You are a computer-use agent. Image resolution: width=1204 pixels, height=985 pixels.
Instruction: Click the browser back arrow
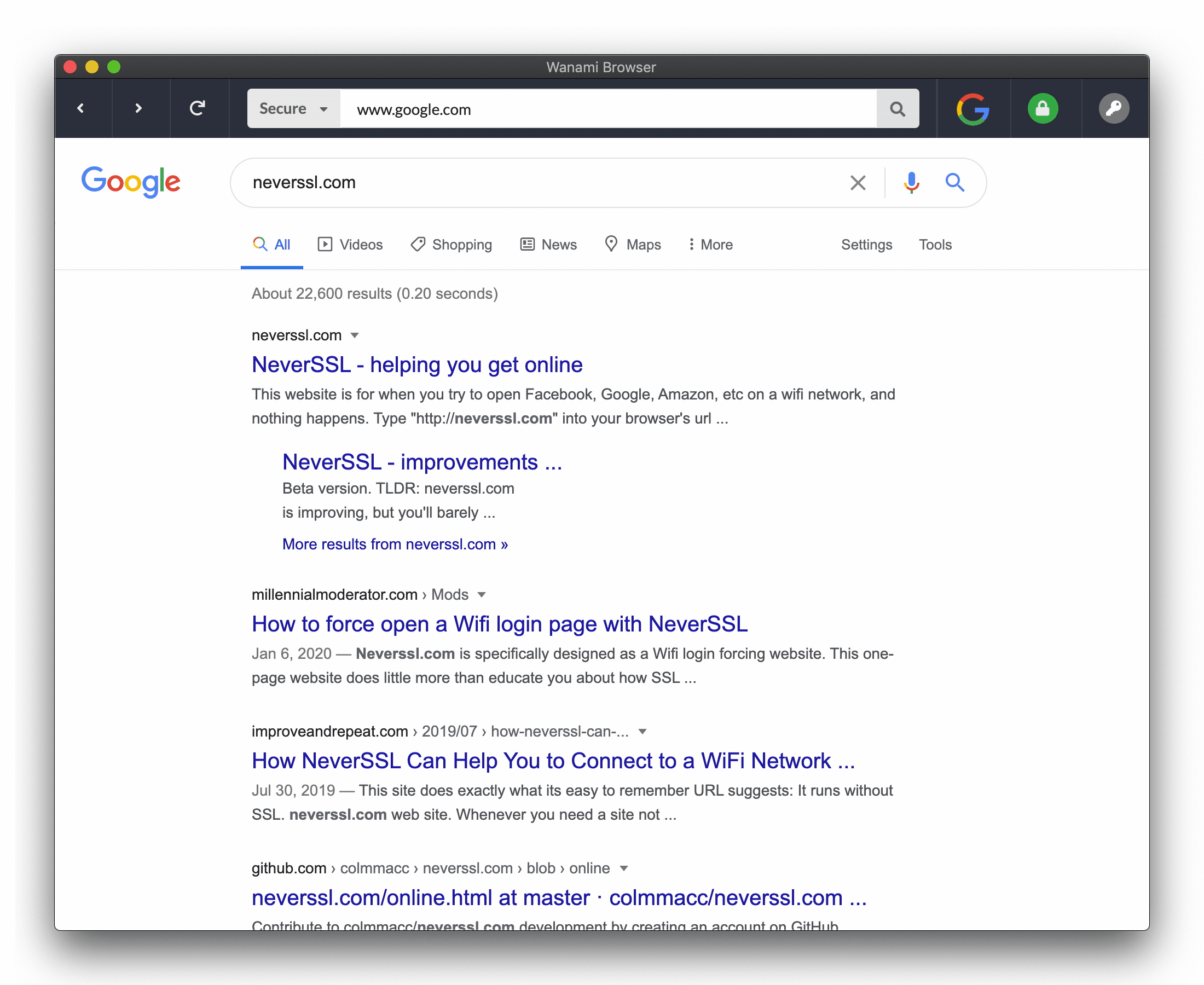[x=81, y=108]
